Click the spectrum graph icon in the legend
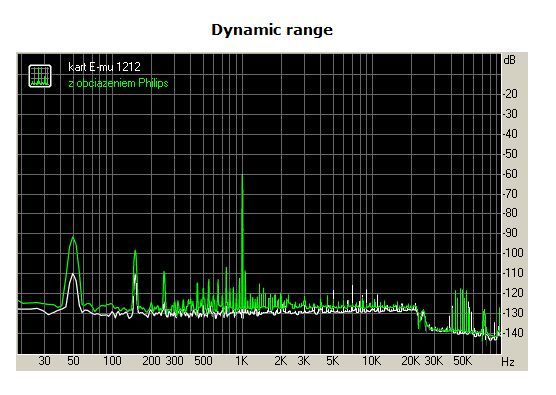The width and height of the screenshot is (556, 395). pyautogui.click(x=40, y=76)
